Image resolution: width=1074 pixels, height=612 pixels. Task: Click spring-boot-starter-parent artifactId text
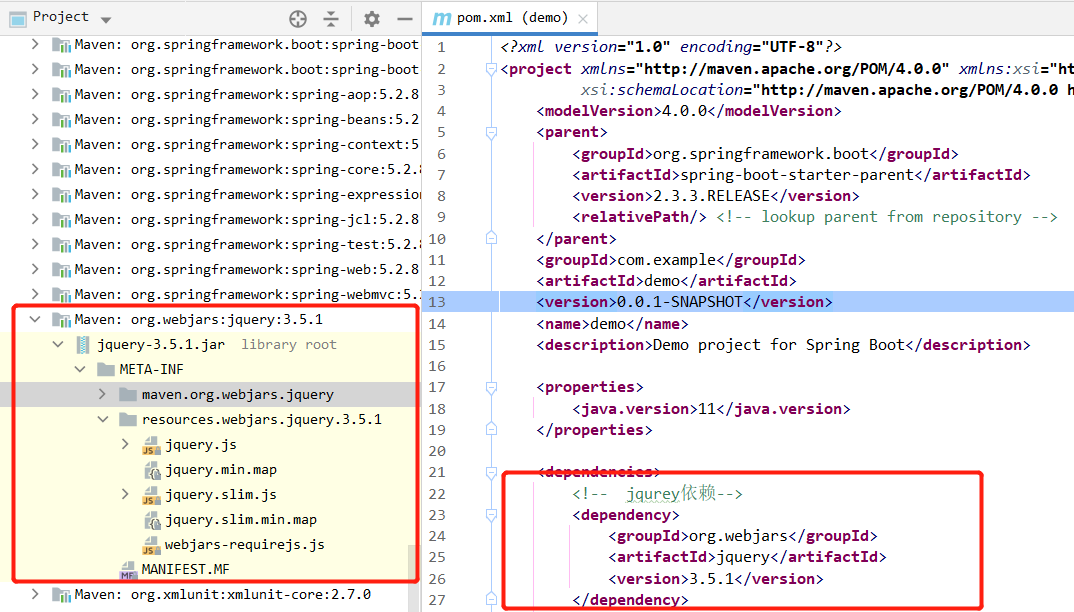click(x=797, y=175)
